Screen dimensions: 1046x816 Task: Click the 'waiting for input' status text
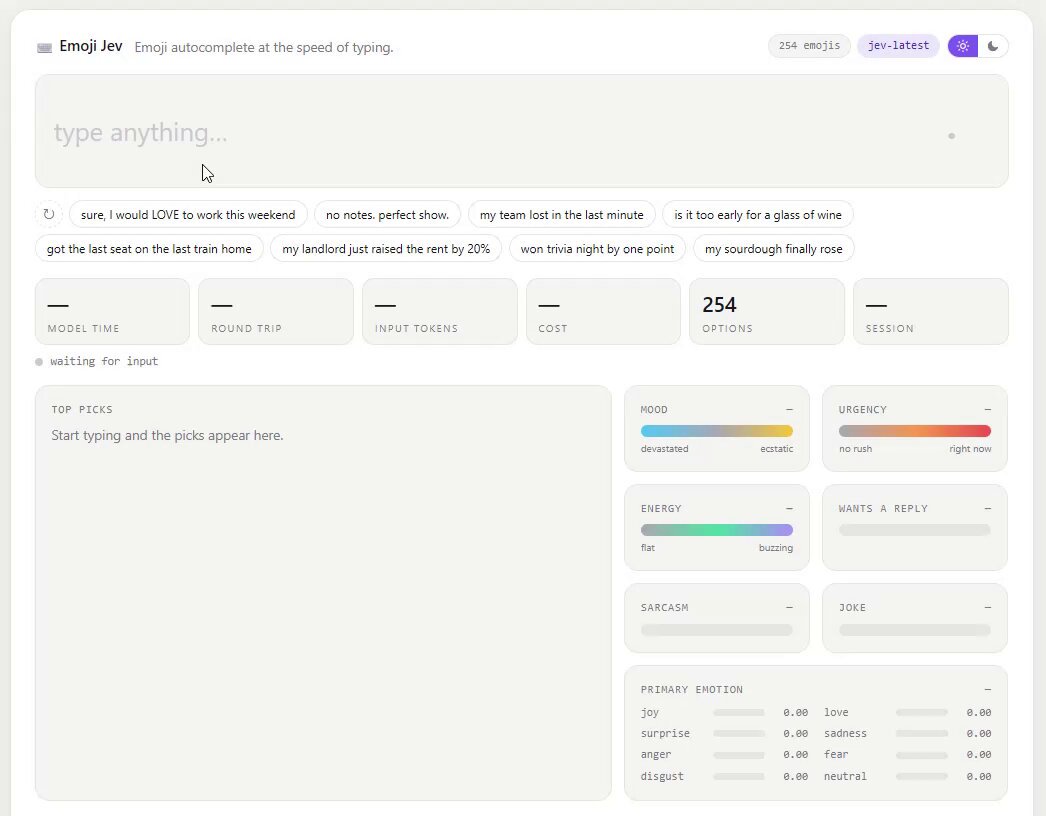[104, 362]
